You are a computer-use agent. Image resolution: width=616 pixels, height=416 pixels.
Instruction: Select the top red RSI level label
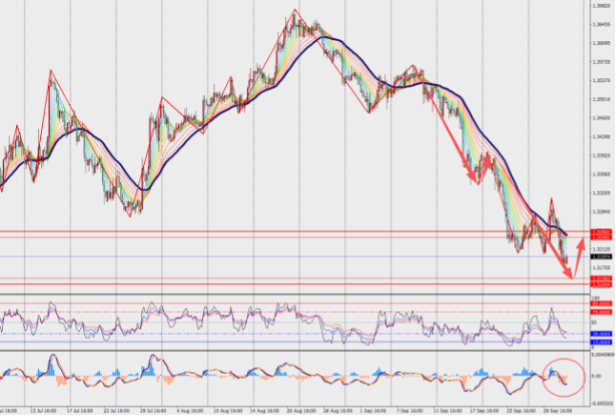tap(601, 304)
